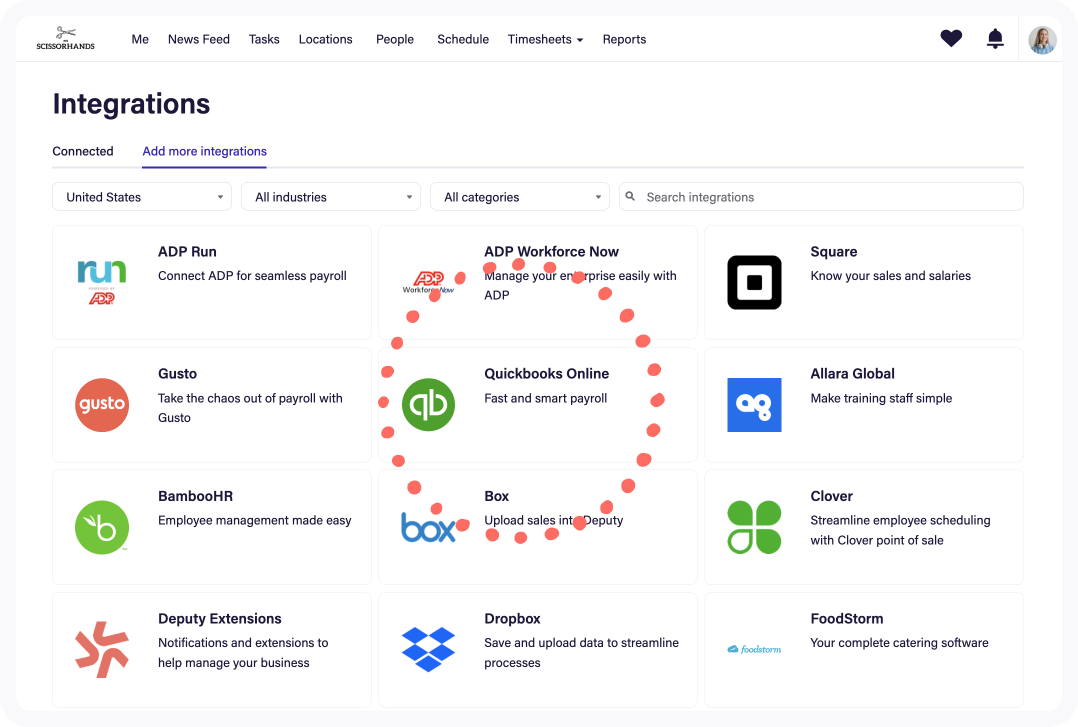
Task: Click the FoodStorm logo
Action: pyautogui.click(x=754, y=649)
